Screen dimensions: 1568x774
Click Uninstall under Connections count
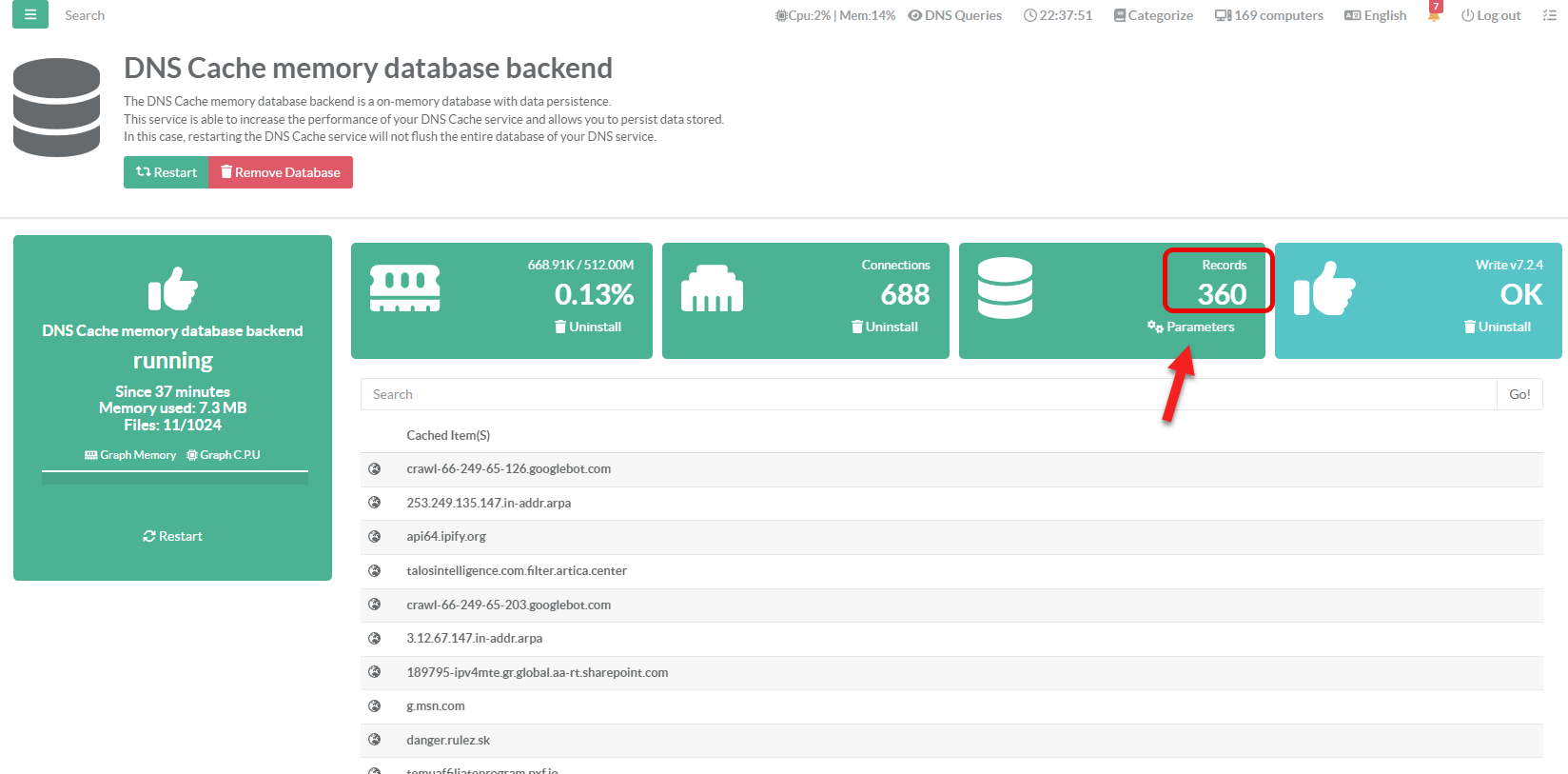pyautogui.click(x=884, y=327)
